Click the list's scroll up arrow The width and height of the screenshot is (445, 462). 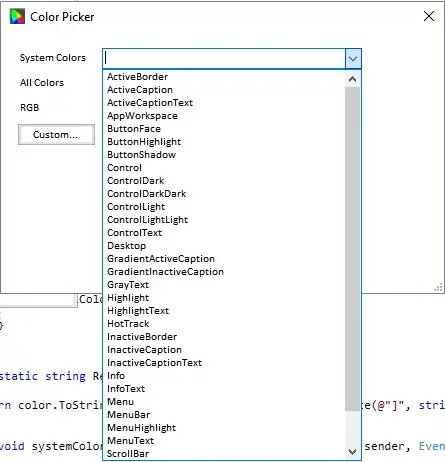click(352, 79)
